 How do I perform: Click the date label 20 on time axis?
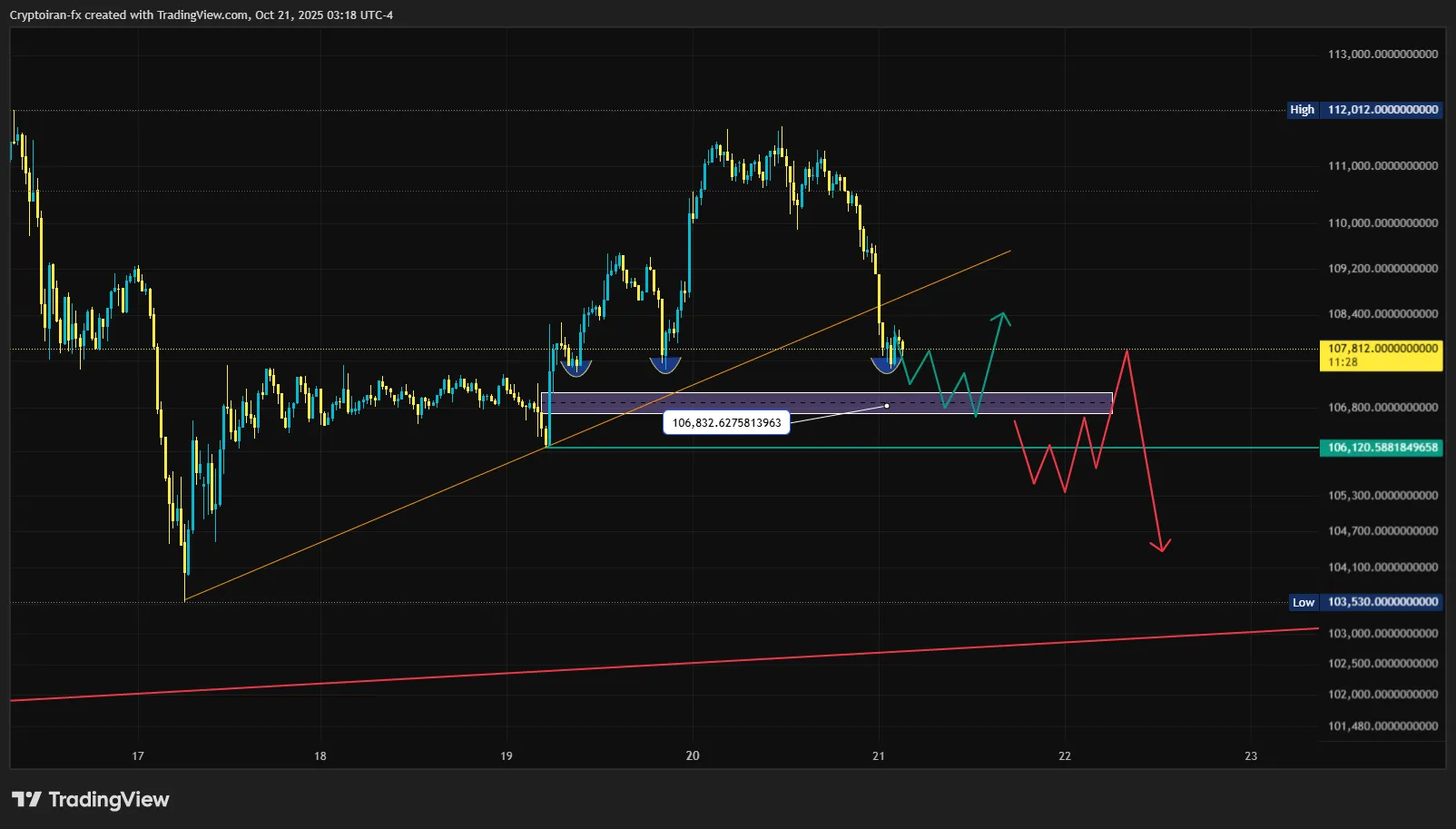pos(693,755)
